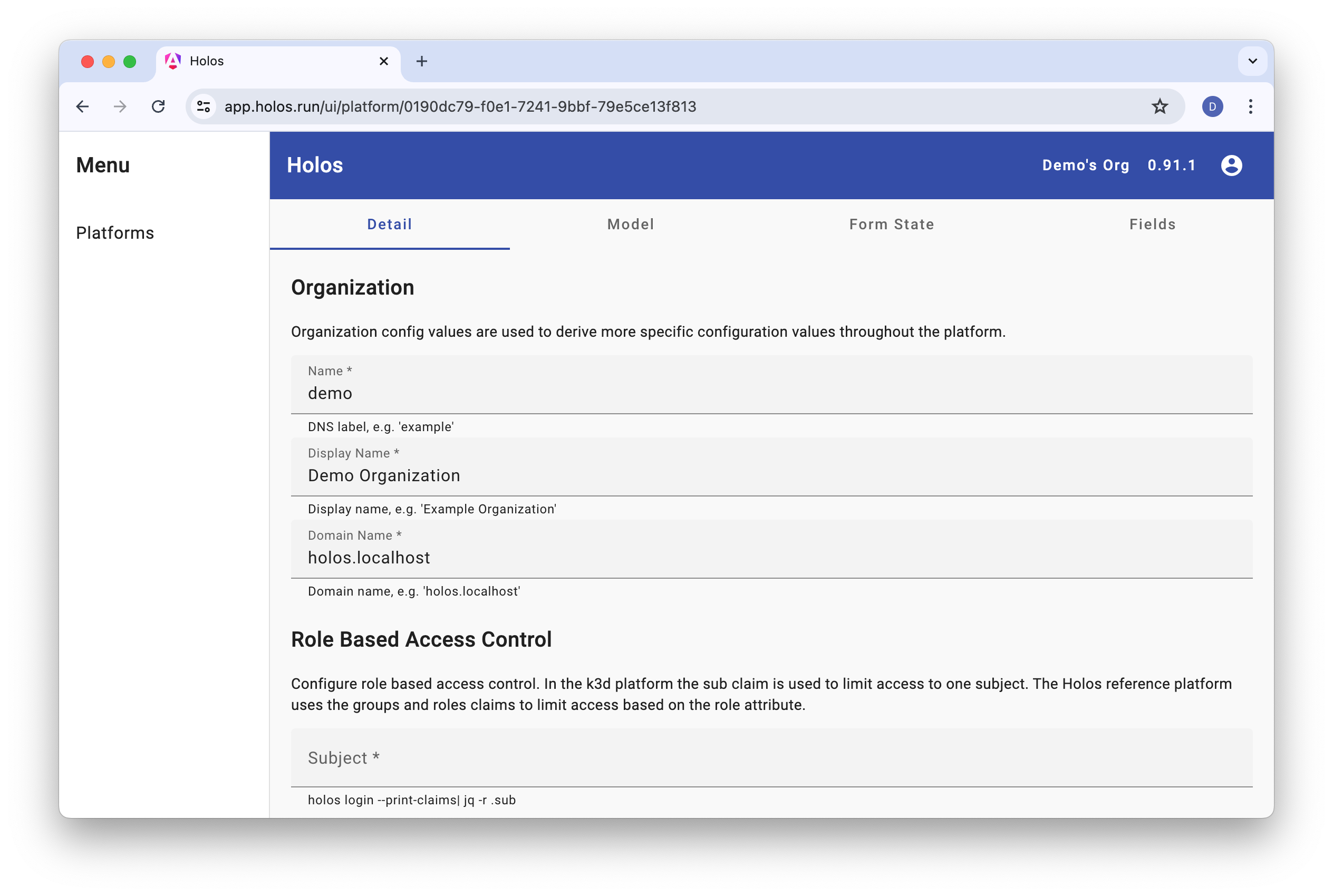Click the Holos title in header
This screenshot has width=1333, height=896.
[314, 165]
